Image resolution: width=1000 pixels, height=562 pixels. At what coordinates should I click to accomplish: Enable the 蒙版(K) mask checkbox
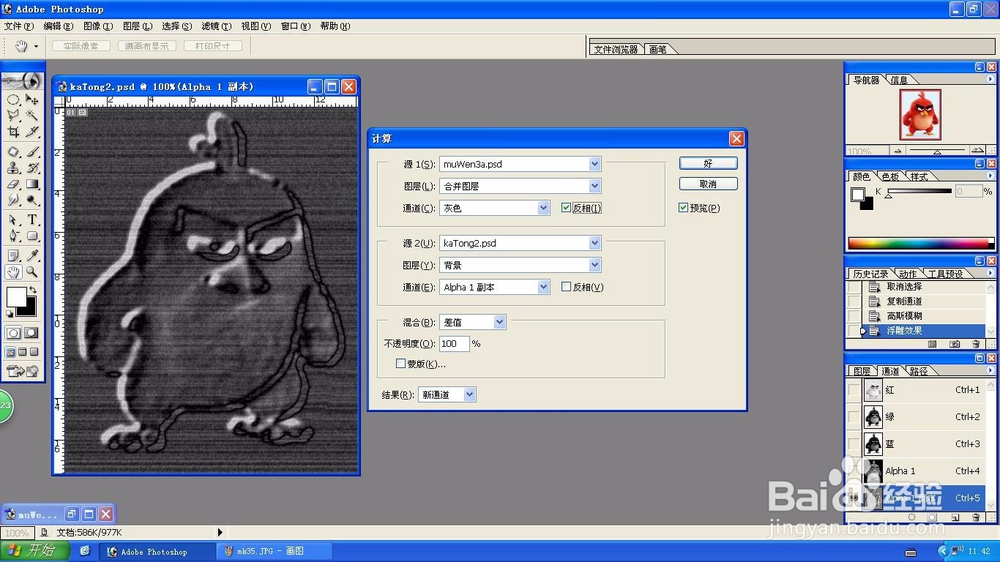coord(401,363)
